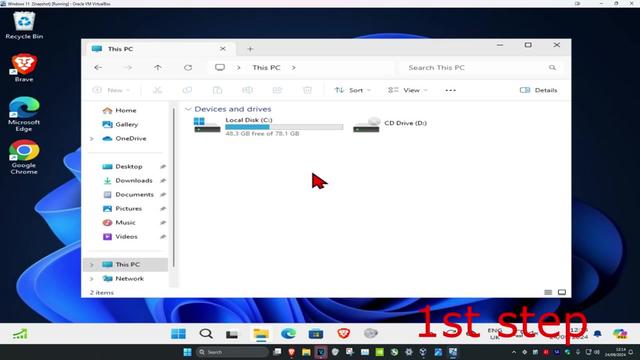The image size is (640, 360).
Task: Select the CD Drive (D:) icon
Action: (x=367, y=125)
